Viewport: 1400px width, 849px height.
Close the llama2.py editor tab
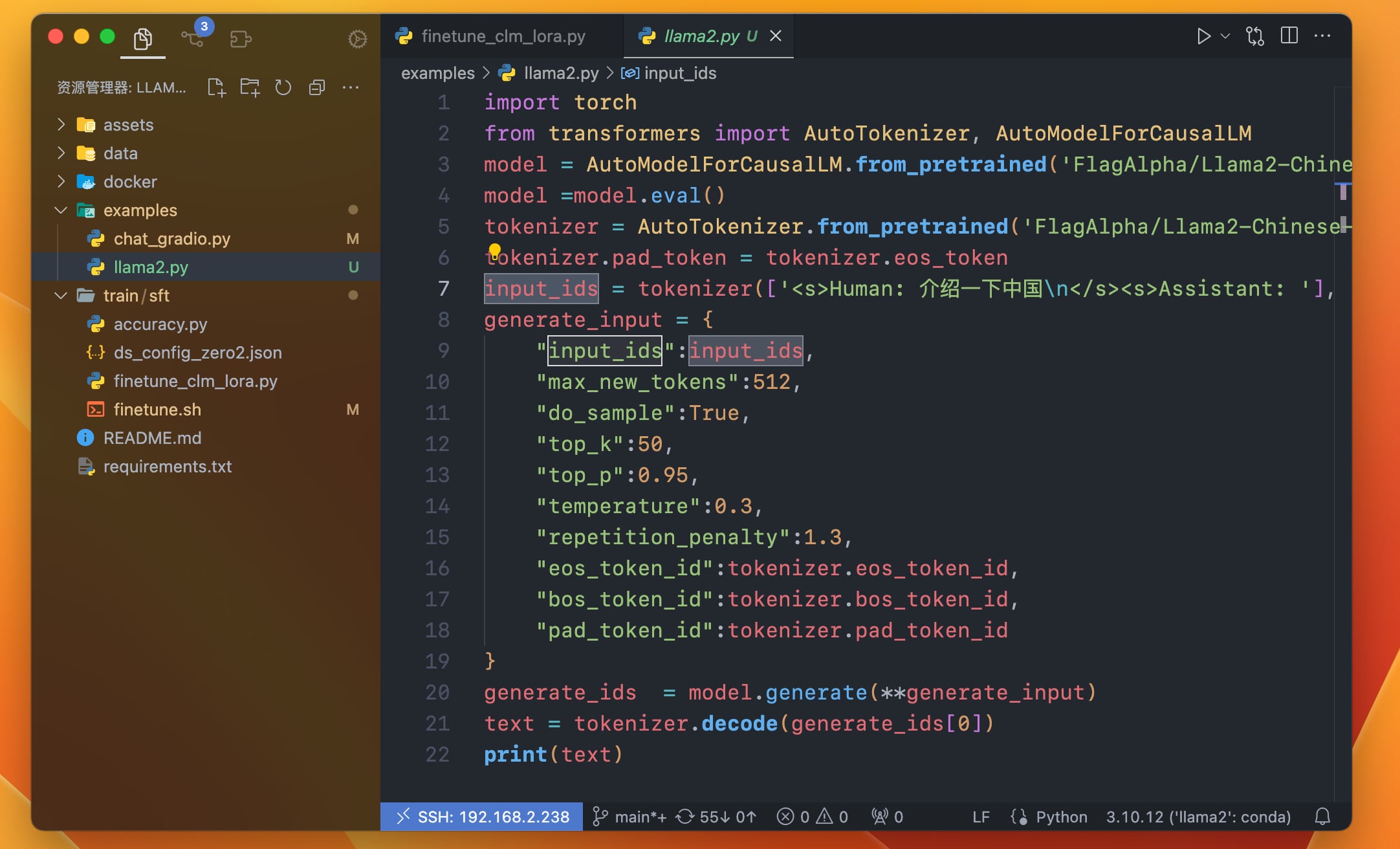[776, 36]
